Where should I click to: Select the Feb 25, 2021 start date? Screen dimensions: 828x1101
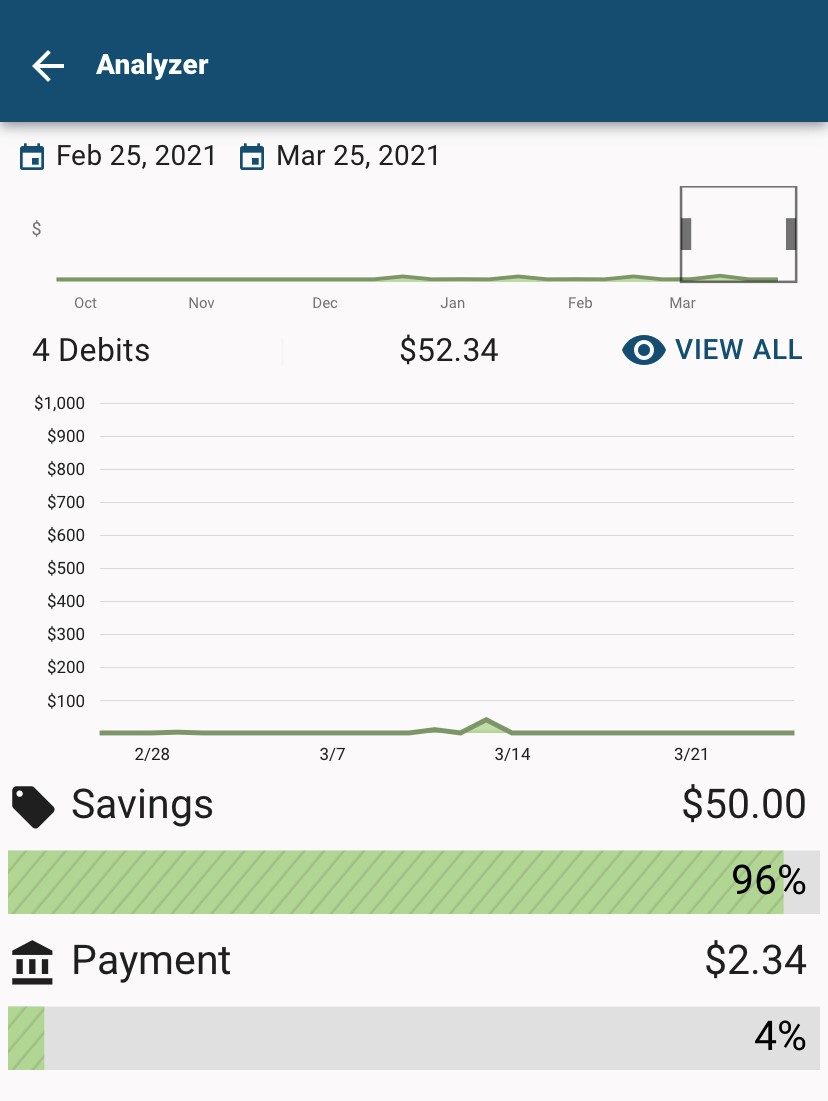[x=136, y=156]
